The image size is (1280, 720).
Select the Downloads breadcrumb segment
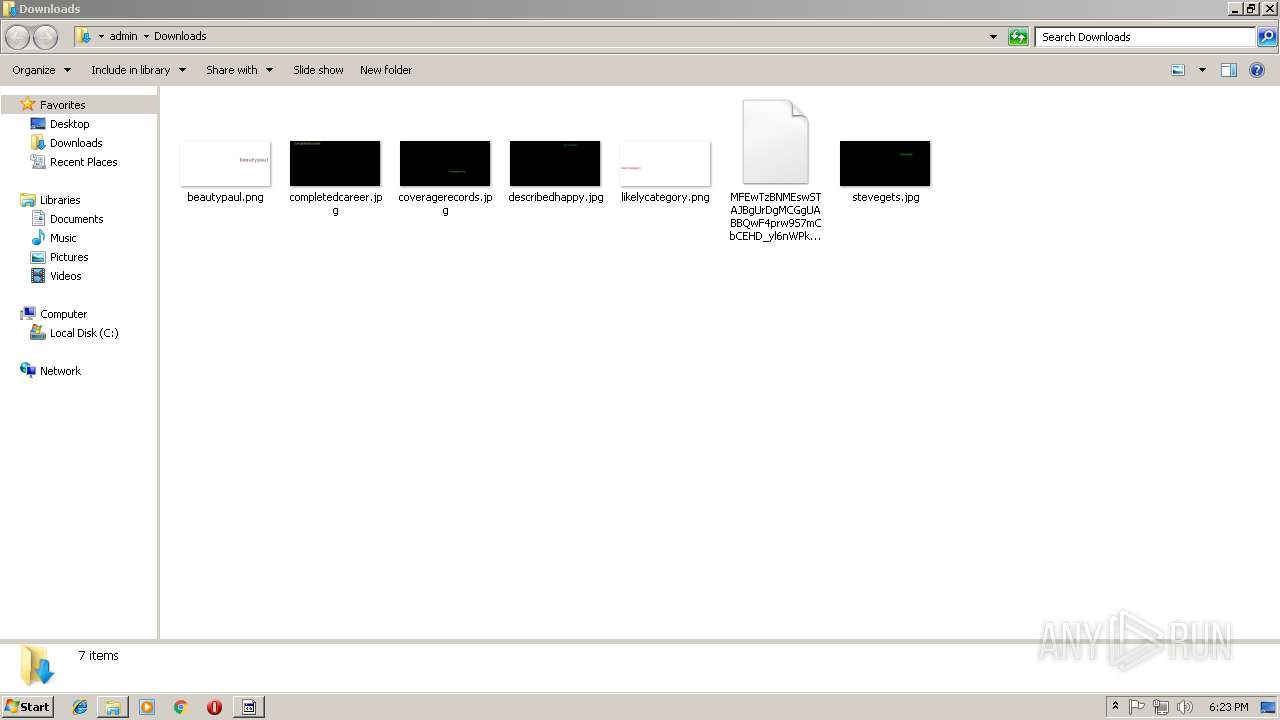[180, 37]
